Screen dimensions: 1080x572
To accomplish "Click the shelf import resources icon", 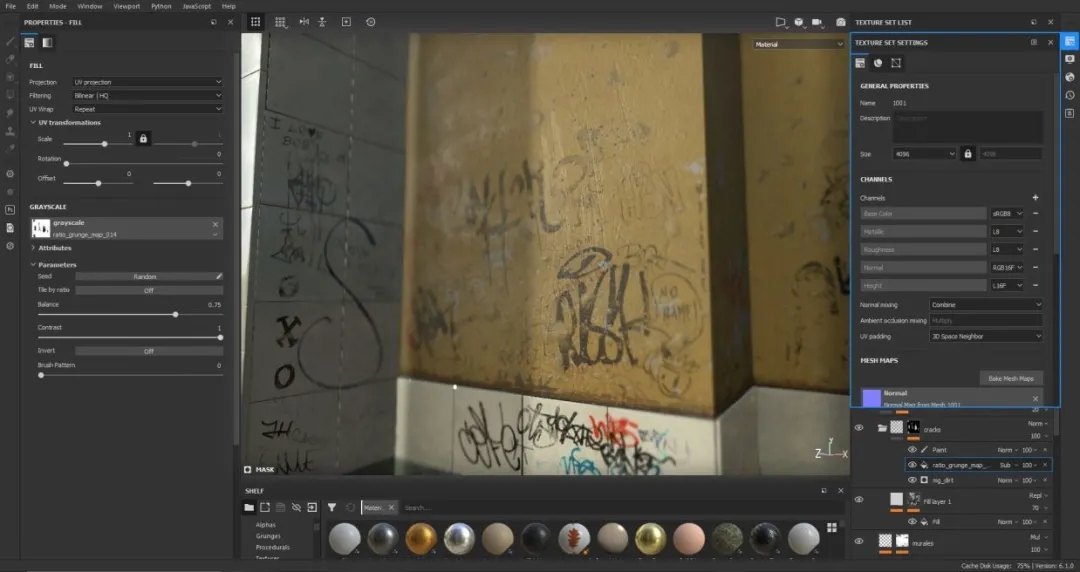I will 312,507.
